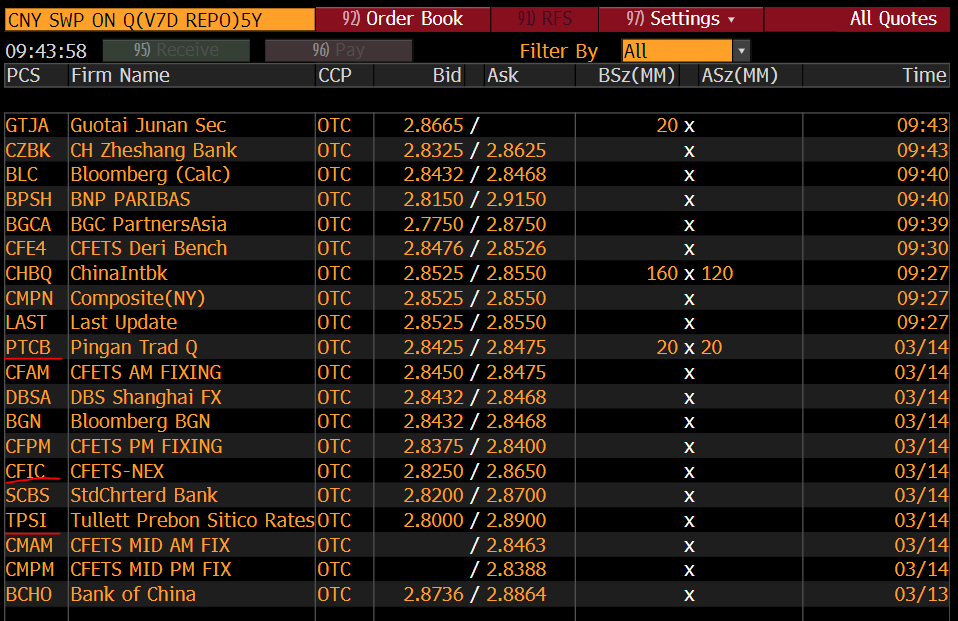Image resolution: width=958 pixels, height=621 pixels.
Task: Click CH Zheshang Bank firm name
Action: pos(154,150)
